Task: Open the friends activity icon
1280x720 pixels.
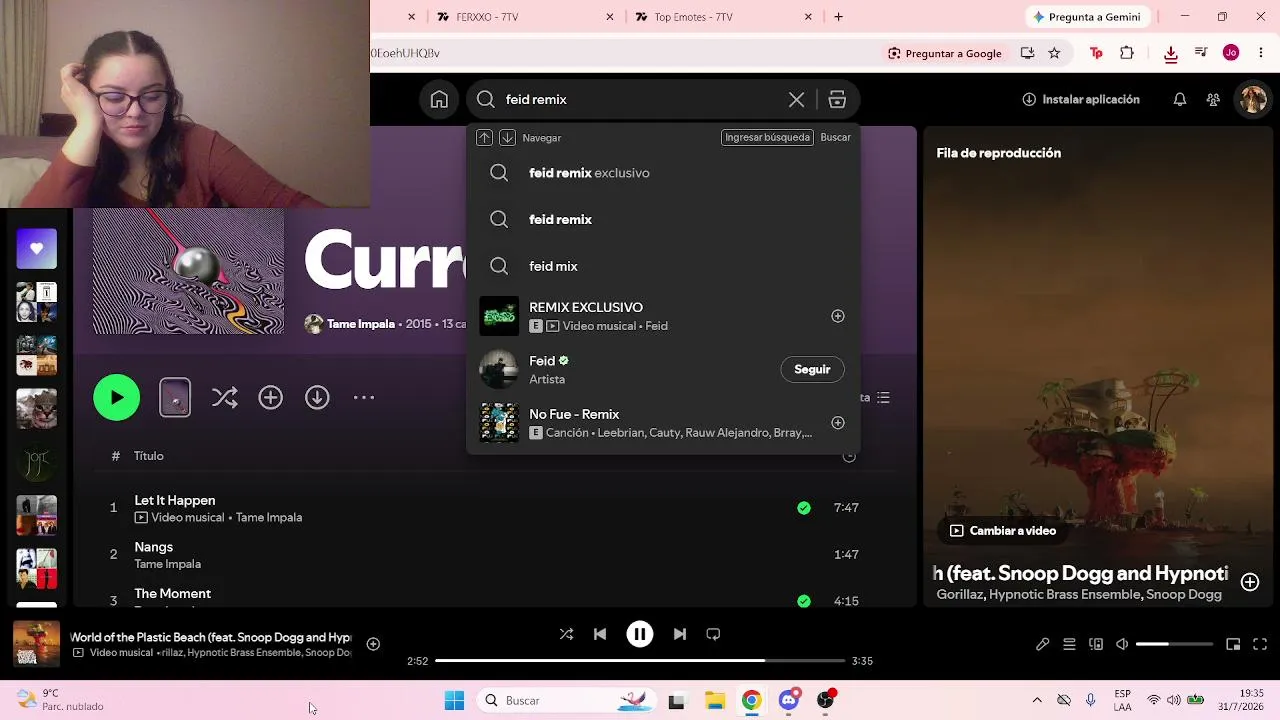Action: [1213, 99]
